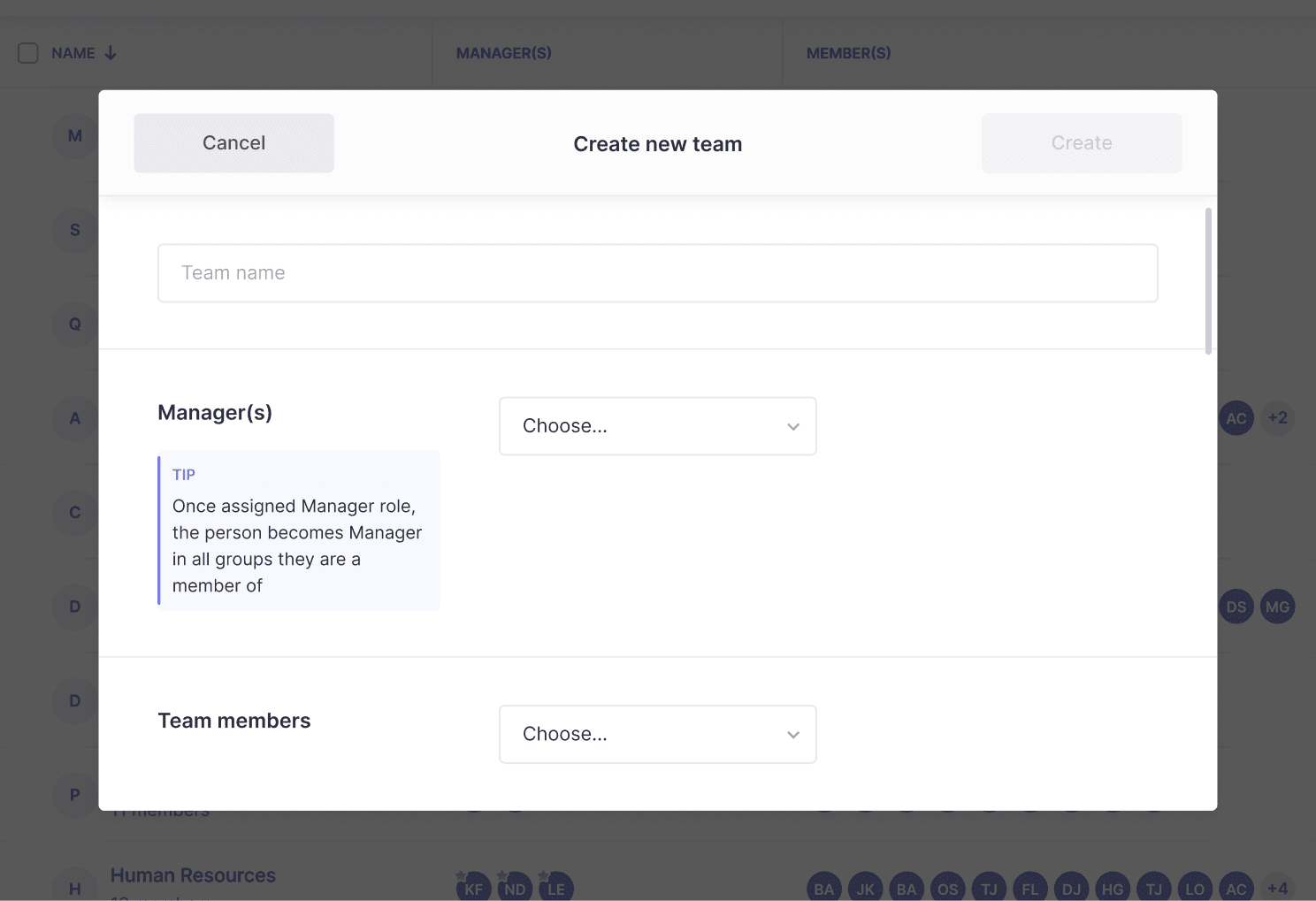This screenshot has width=1316, height=901.
Task: Select the DS member avatar
Action: (1236, 607)
